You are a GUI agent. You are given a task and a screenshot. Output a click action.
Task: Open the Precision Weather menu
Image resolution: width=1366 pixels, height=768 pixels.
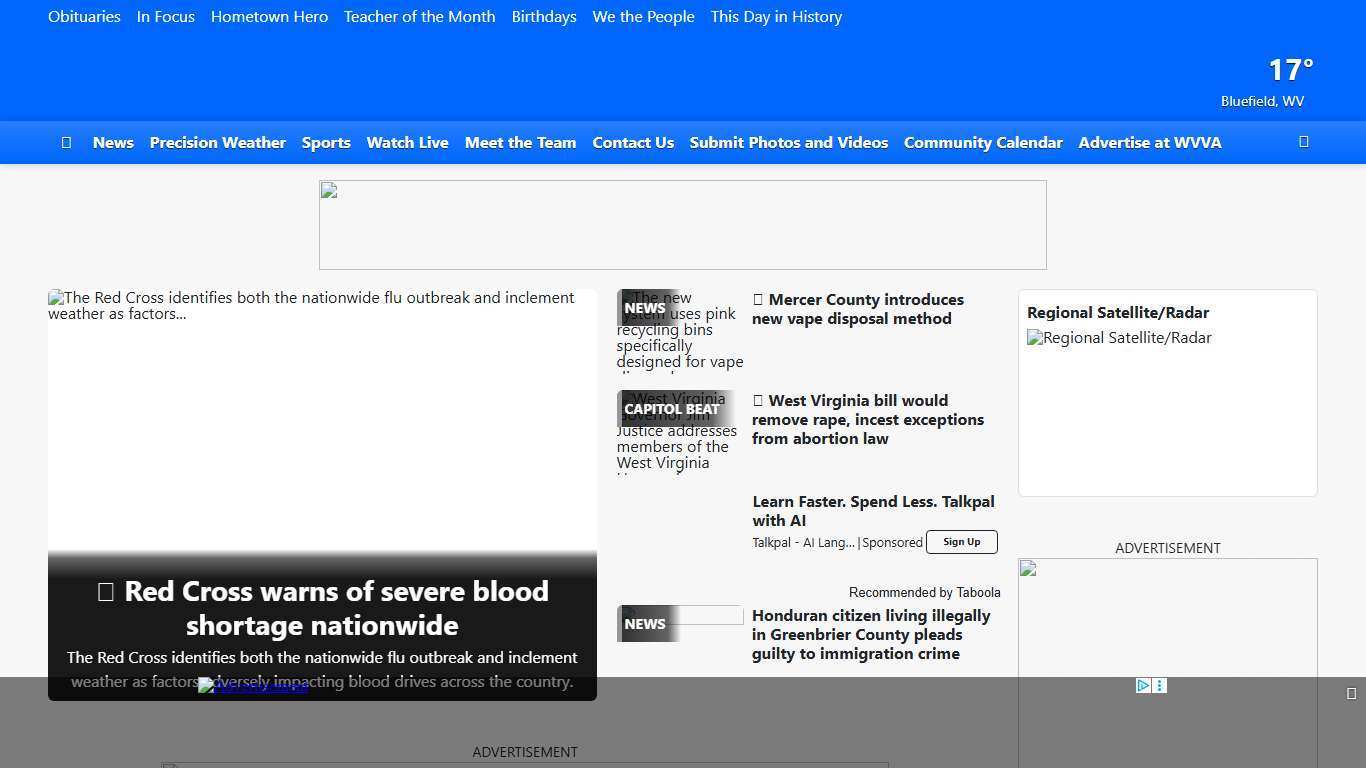point(217,142)
